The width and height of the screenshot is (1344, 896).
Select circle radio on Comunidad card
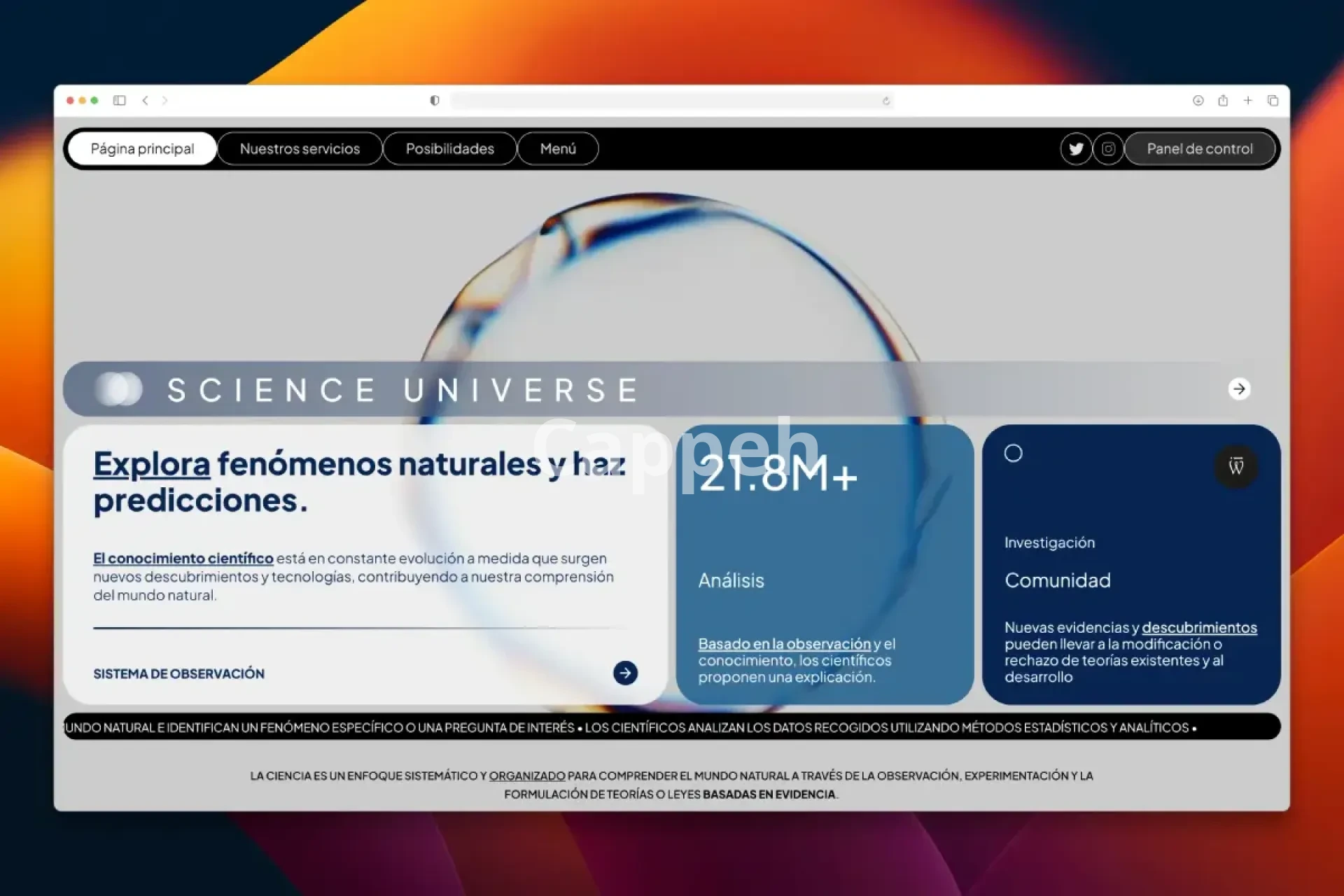(x=1013, y=454)
